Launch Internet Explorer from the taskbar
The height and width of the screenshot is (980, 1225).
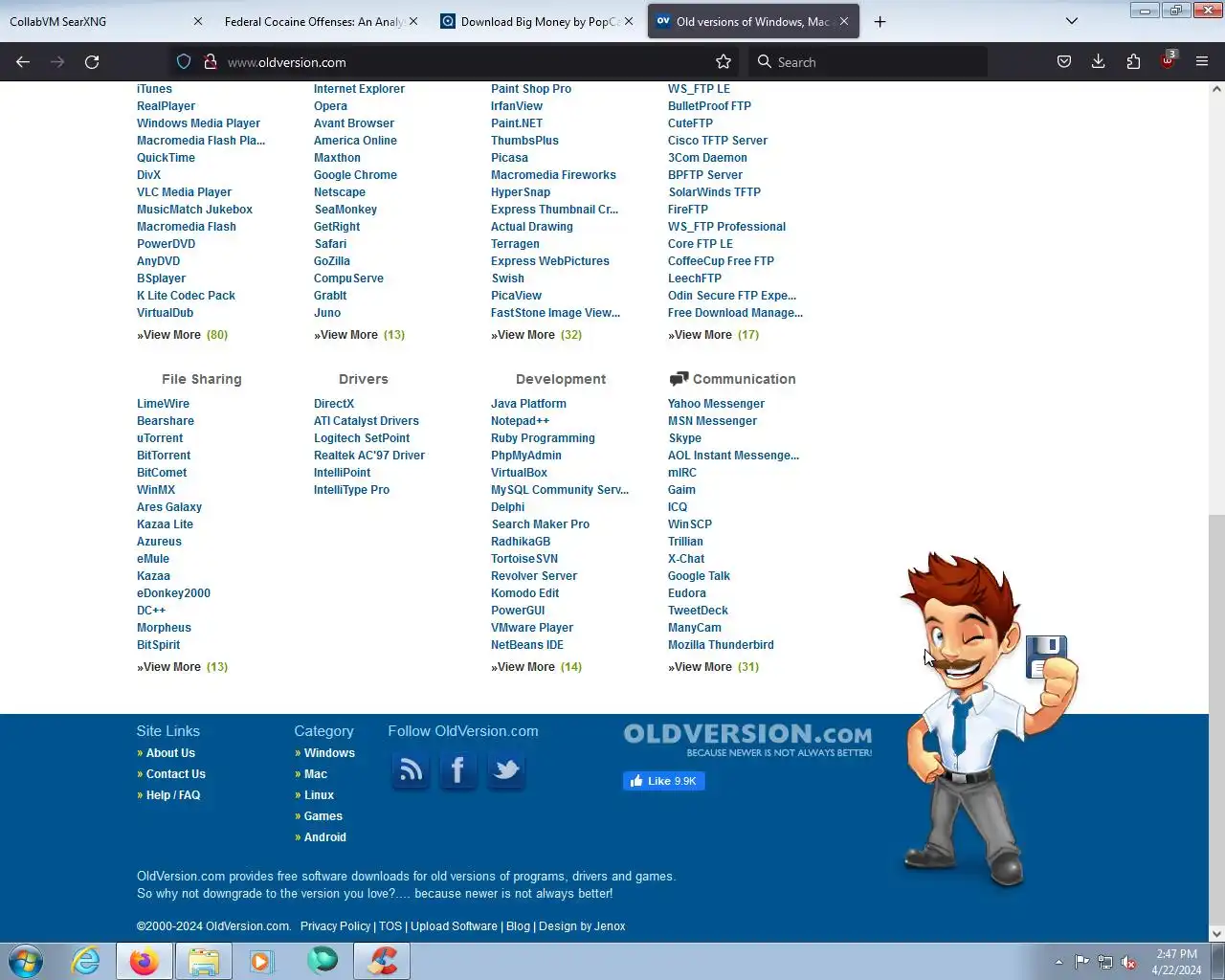tap(86, 961)
